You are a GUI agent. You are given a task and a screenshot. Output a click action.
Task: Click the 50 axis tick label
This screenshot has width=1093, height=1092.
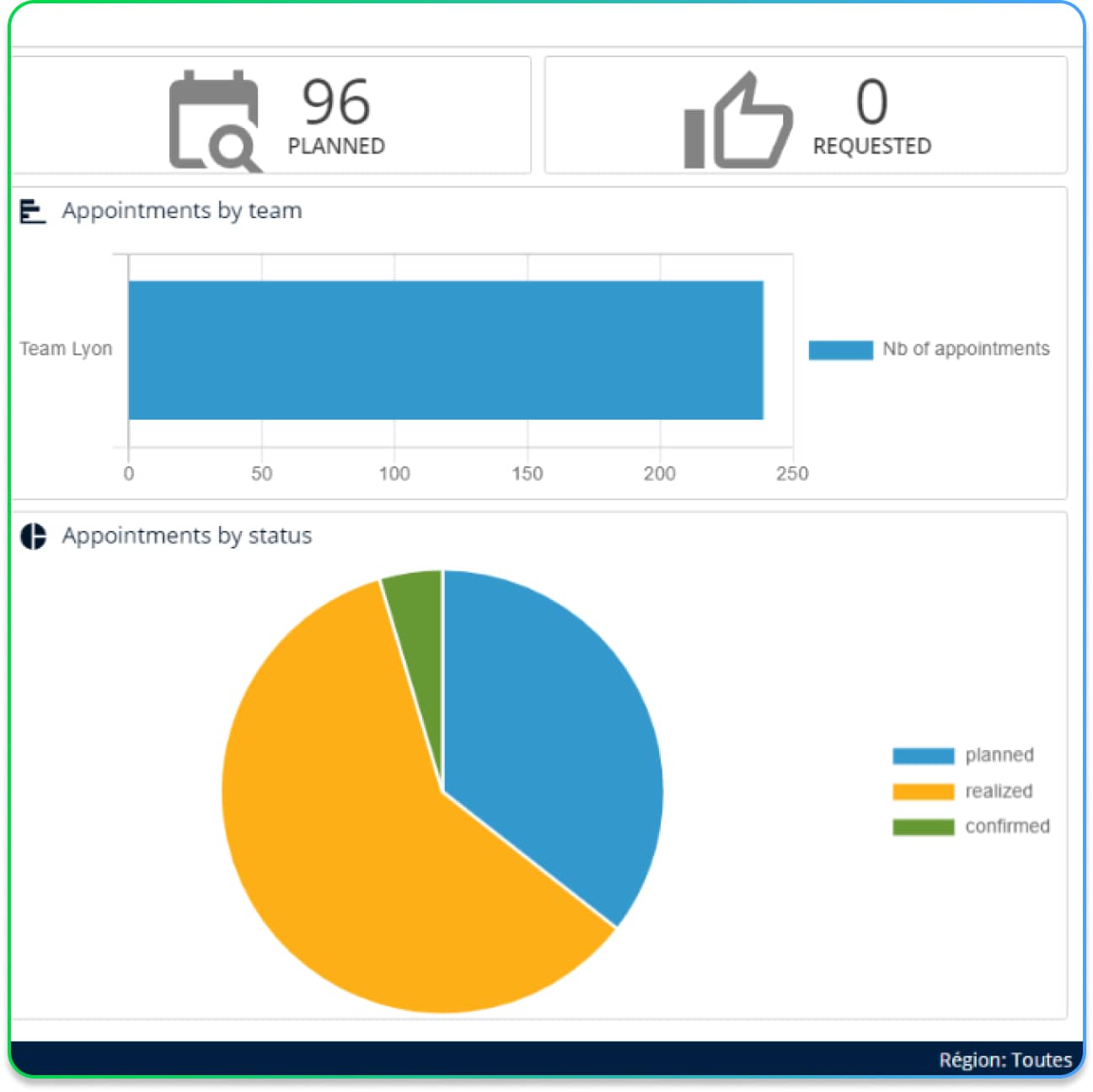coord(261,474)
